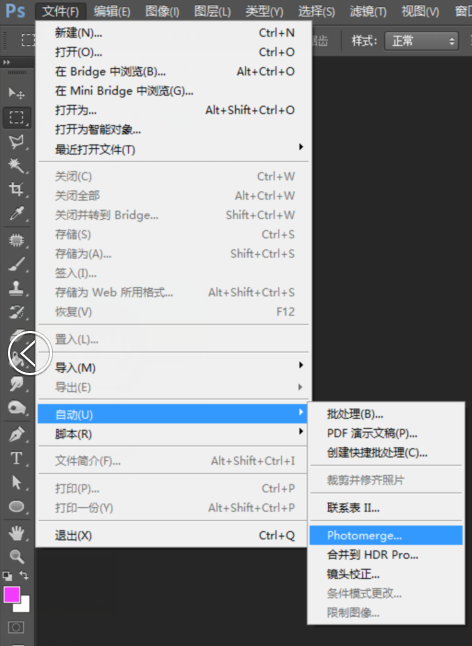Swap foreground and background colors
The image size is (472, 646).
[x=24, y=575]
